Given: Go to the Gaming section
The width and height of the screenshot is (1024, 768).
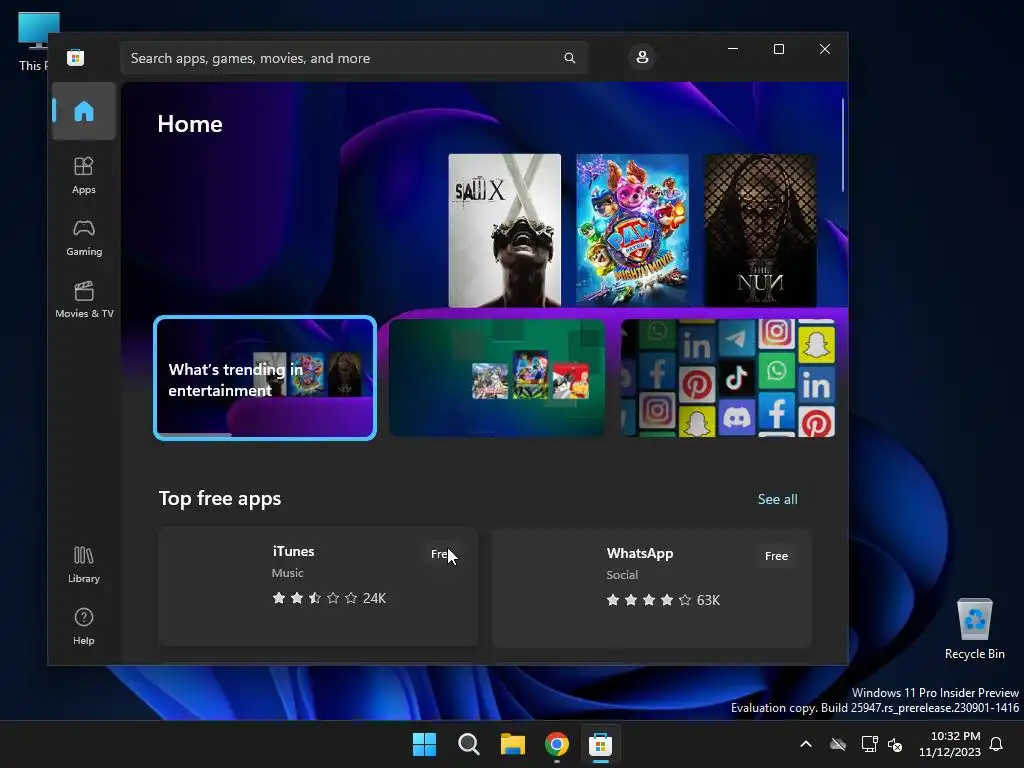Looking at the screenshot, I should tap(84, 238).
